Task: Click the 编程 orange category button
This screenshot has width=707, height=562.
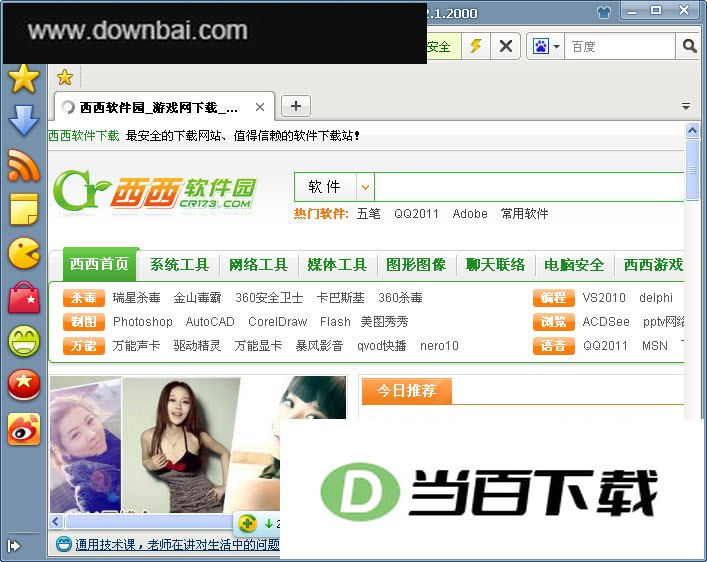Action: click(x=553, y=298)
